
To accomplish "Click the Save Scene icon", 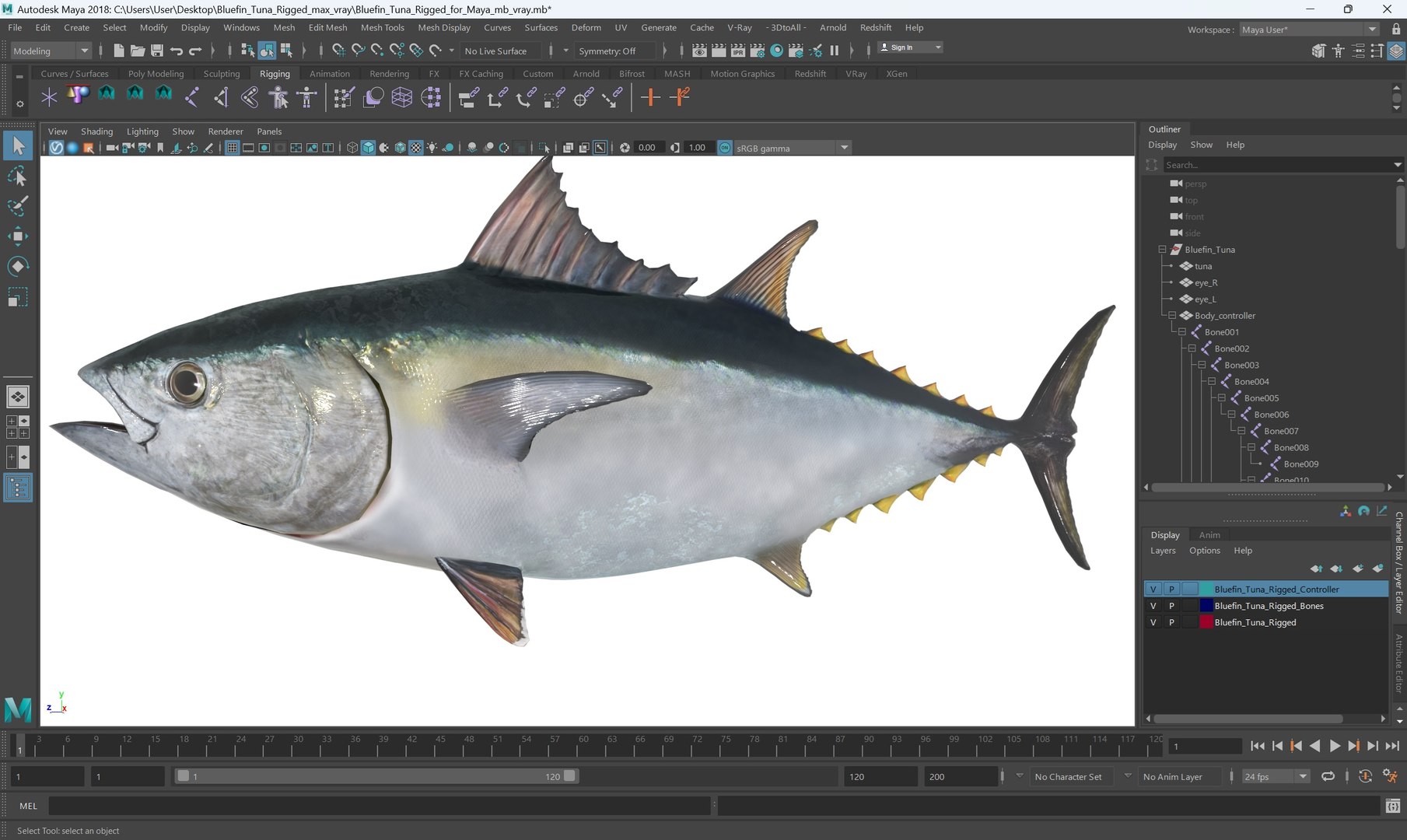I will [x=157, y=51].
